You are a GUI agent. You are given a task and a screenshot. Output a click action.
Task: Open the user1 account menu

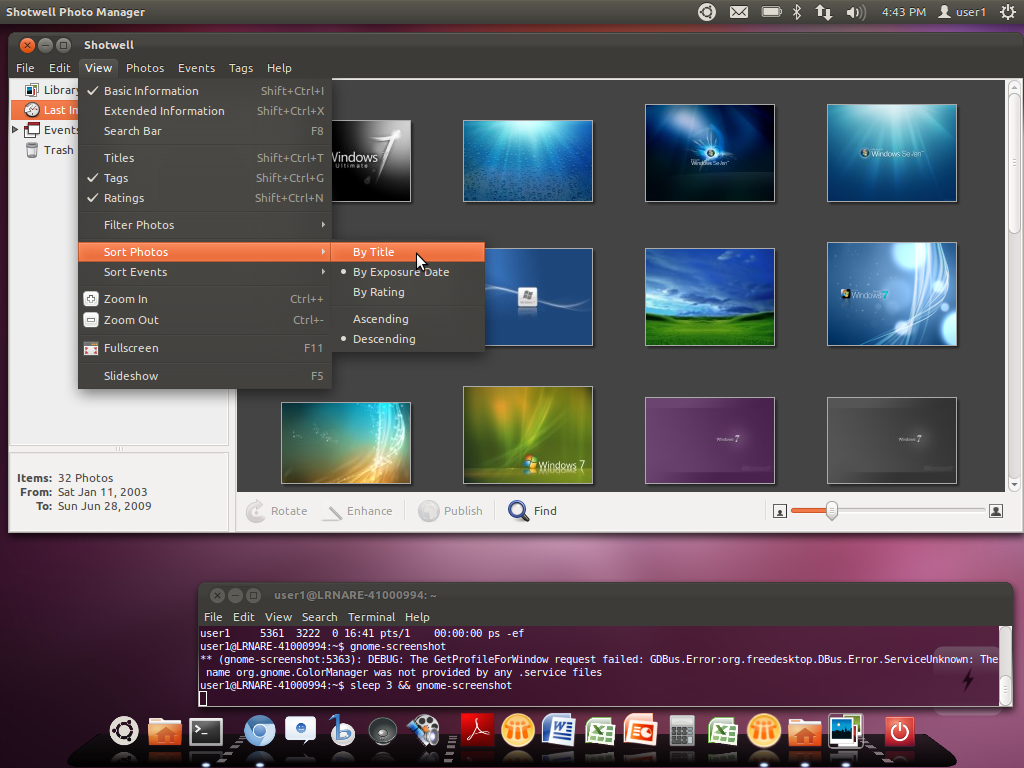[962, 12]
